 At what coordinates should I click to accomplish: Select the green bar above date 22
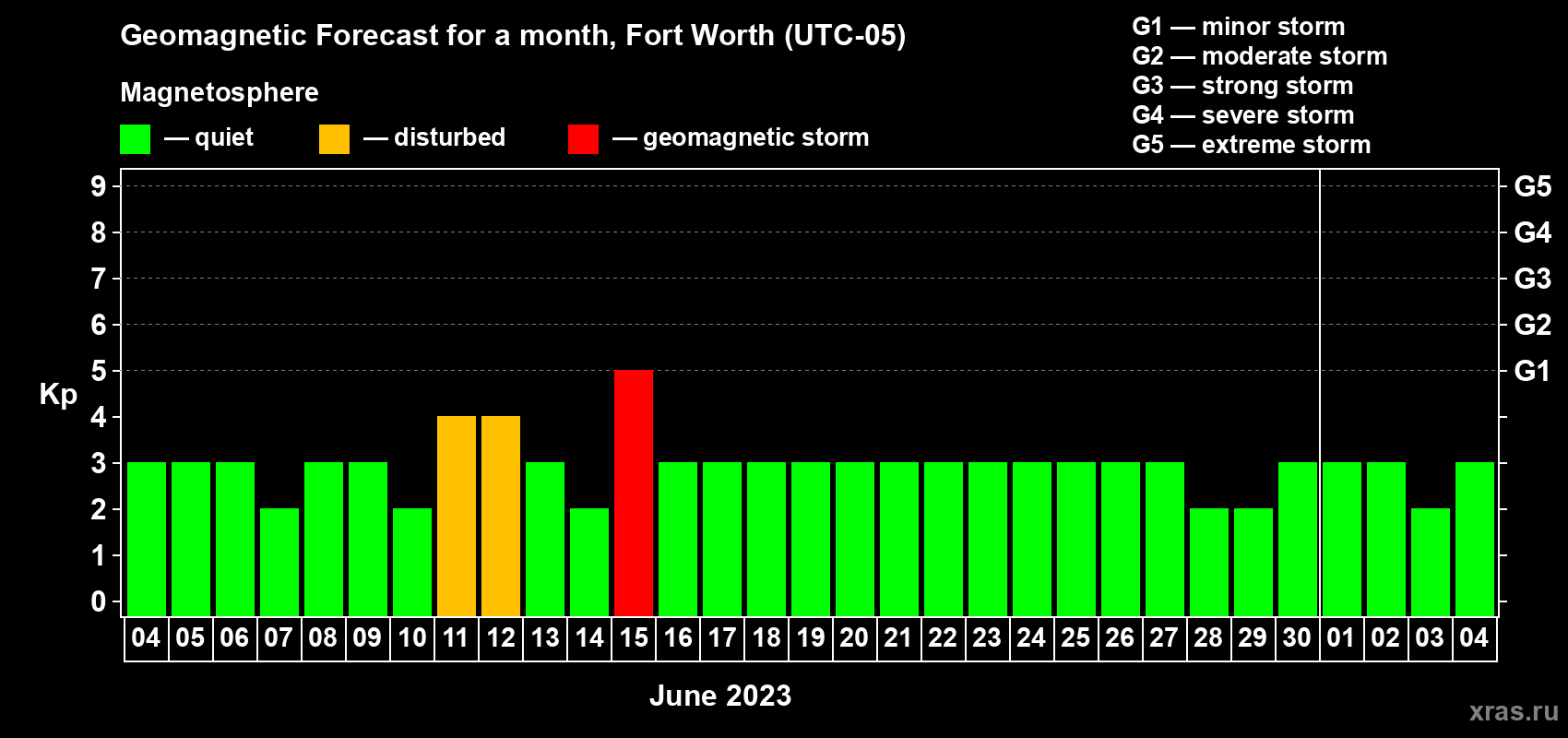point(944,540)
